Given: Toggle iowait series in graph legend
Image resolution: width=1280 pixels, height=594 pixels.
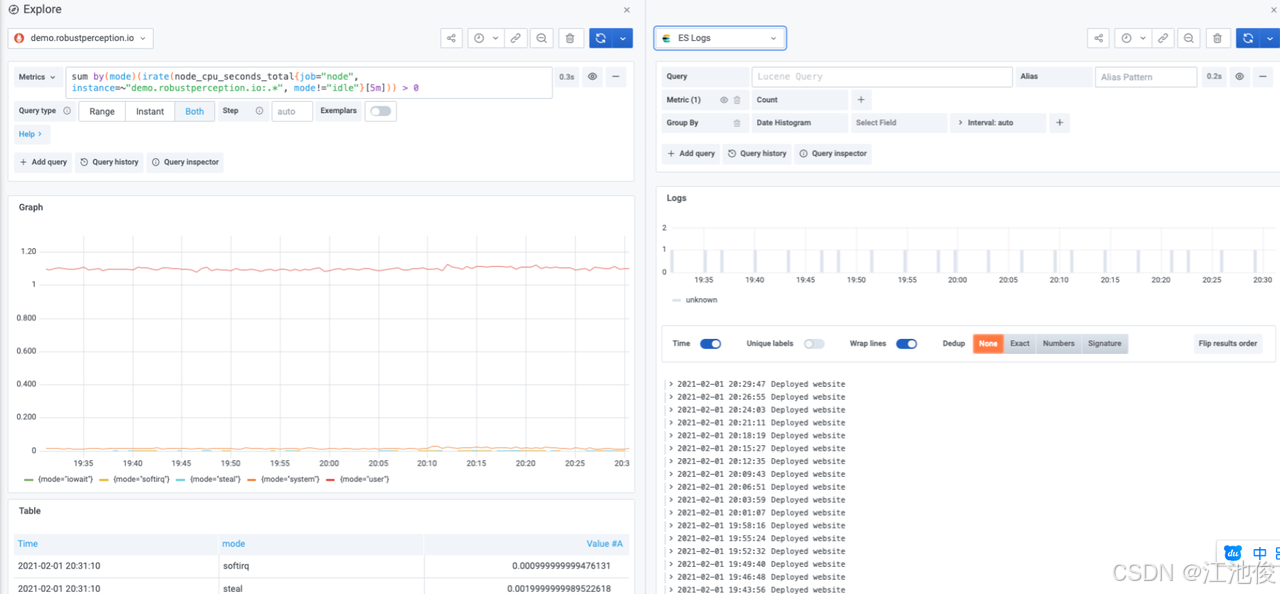Looking at the screenshot, I should (x=64, y=480).
